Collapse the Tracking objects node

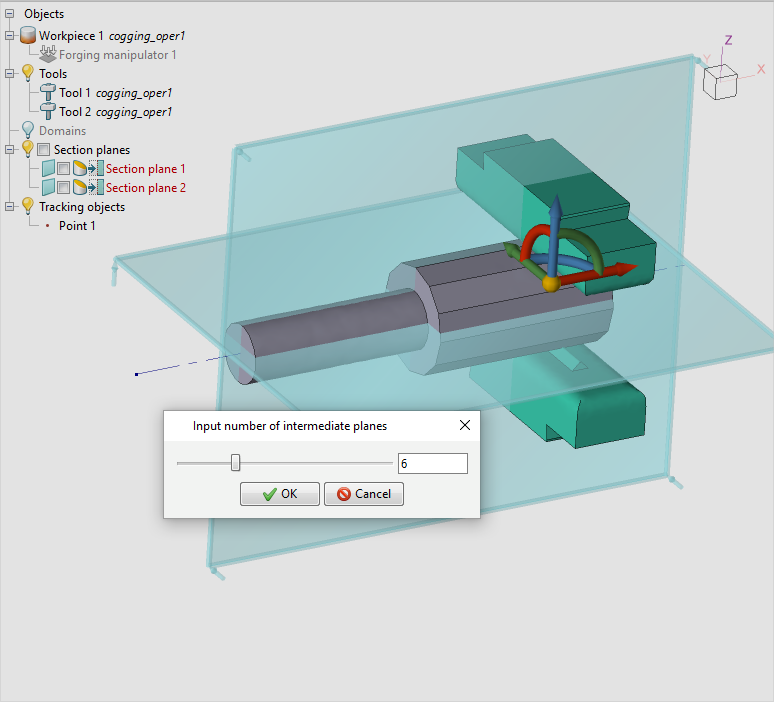10,207
